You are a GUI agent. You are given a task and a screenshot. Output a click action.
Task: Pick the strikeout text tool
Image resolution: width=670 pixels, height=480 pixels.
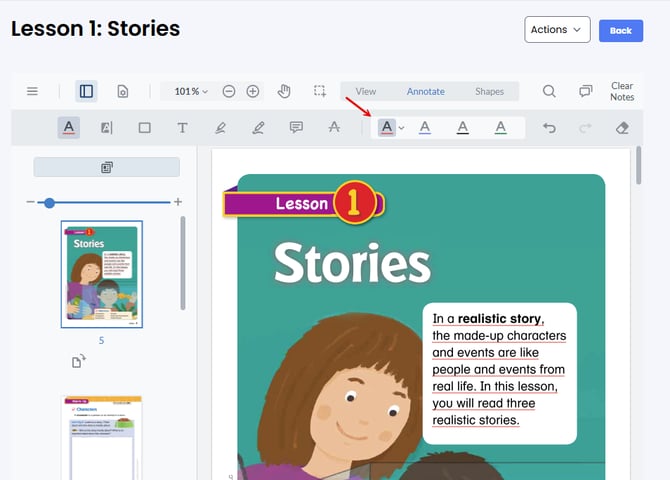point(334,128)
